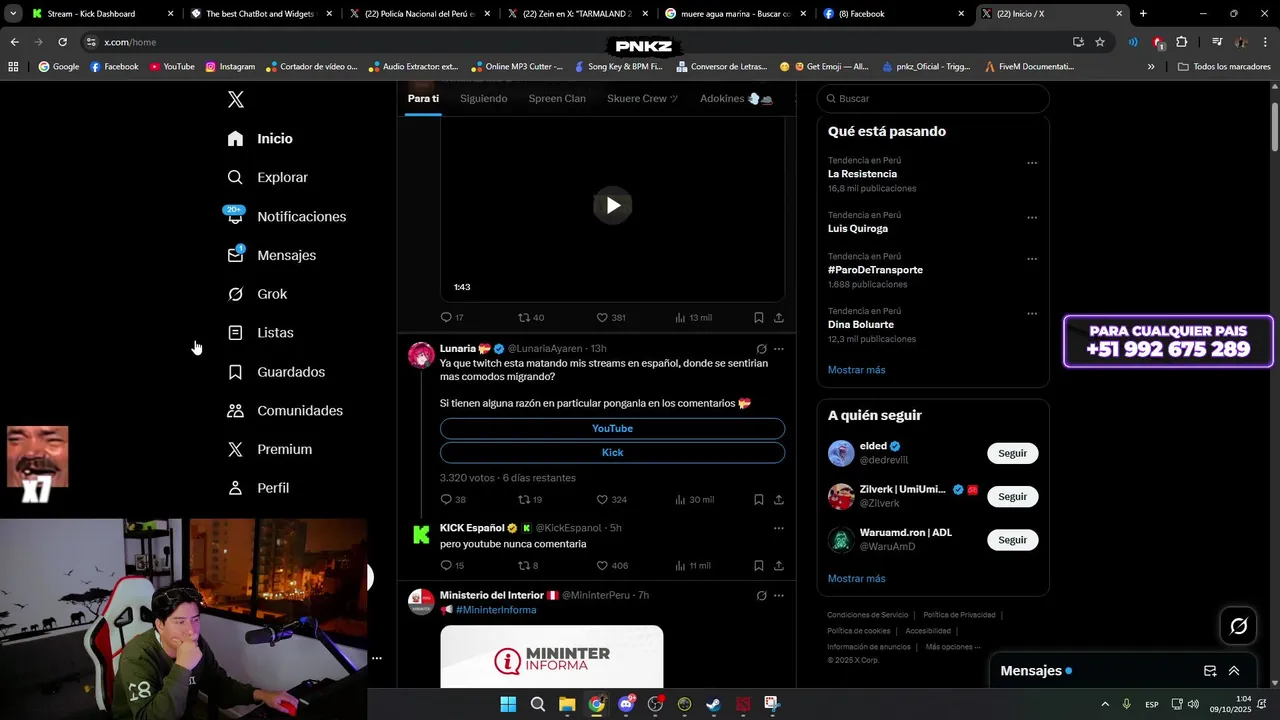Open more options on Lunaria's post
1280x720 pixels.
coord(779,349)
